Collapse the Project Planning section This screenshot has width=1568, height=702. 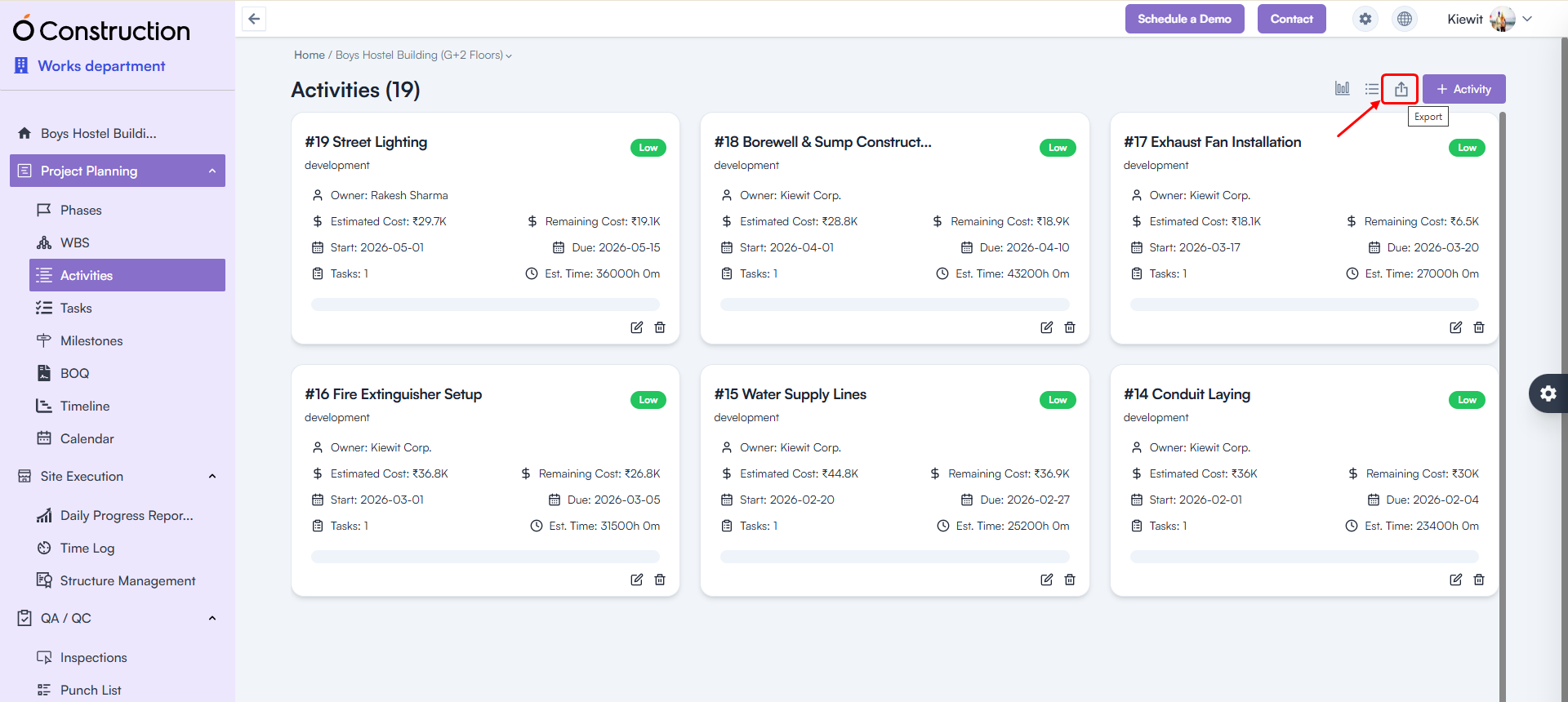tap(212, 171)
